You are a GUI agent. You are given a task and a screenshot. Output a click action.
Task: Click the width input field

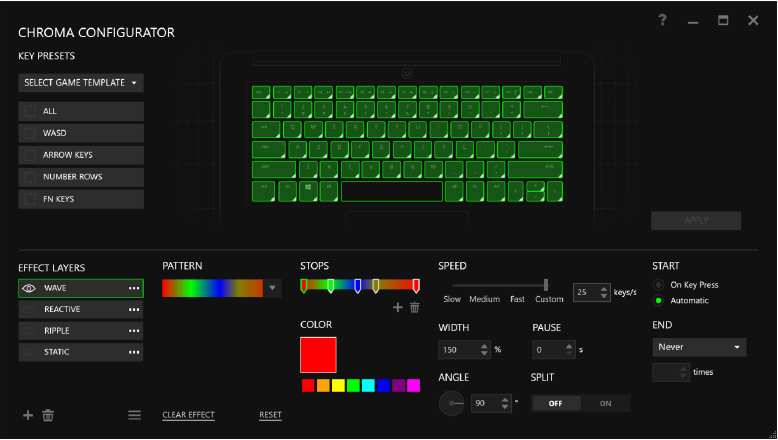coord(459,350)
